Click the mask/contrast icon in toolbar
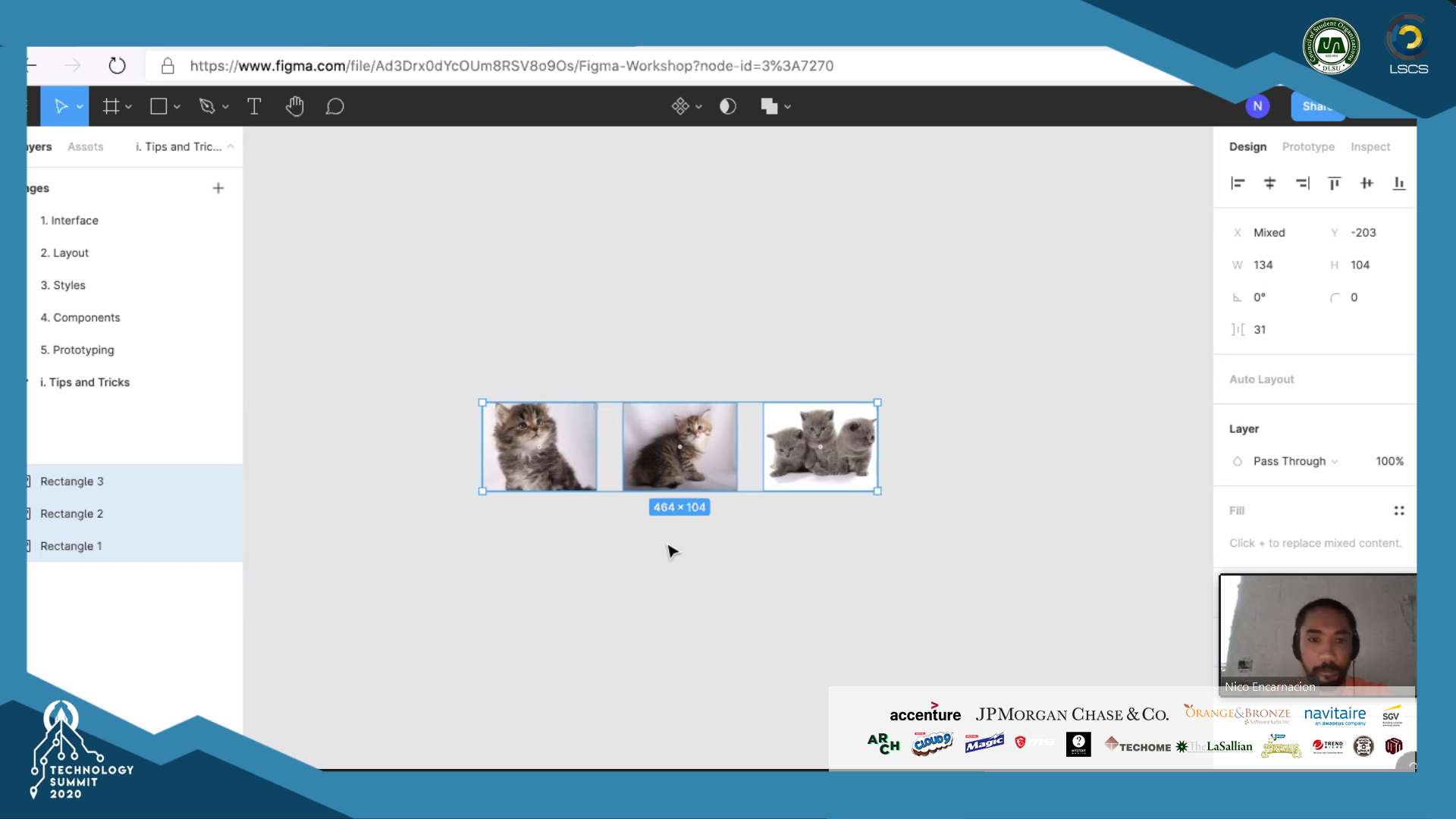The width and height of the screenshot is (1456, 819). 727,107
